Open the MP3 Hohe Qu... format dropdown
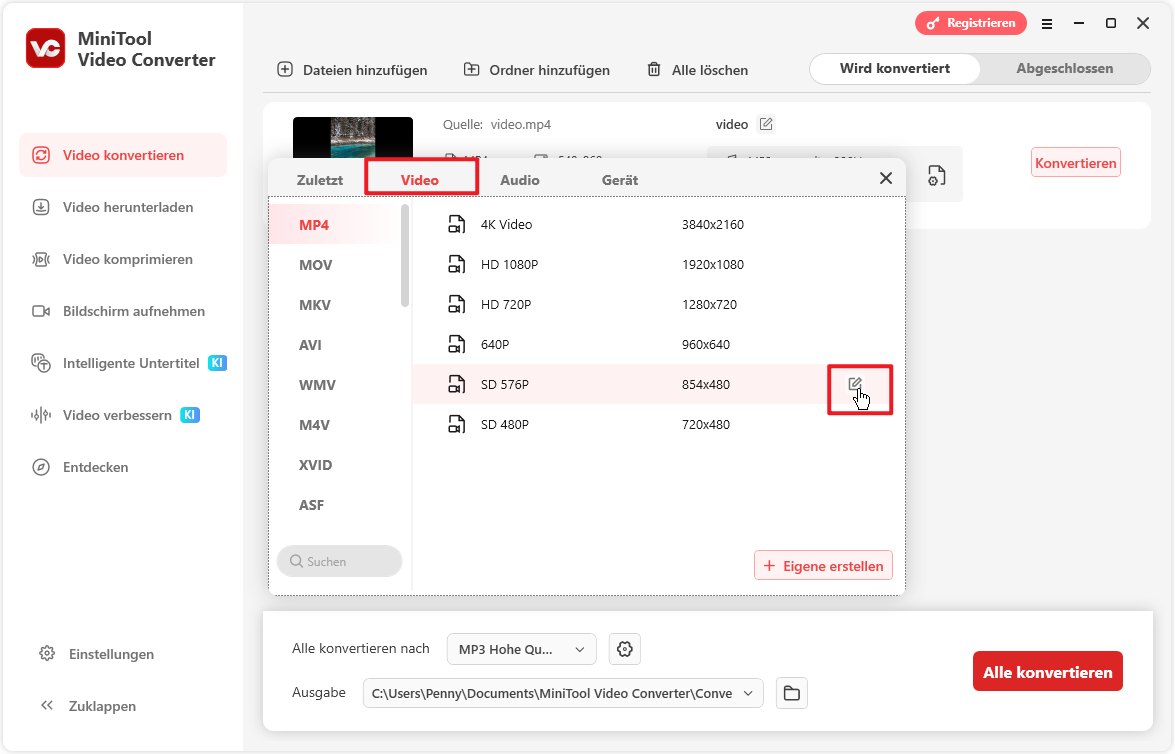 pos(522,649)
